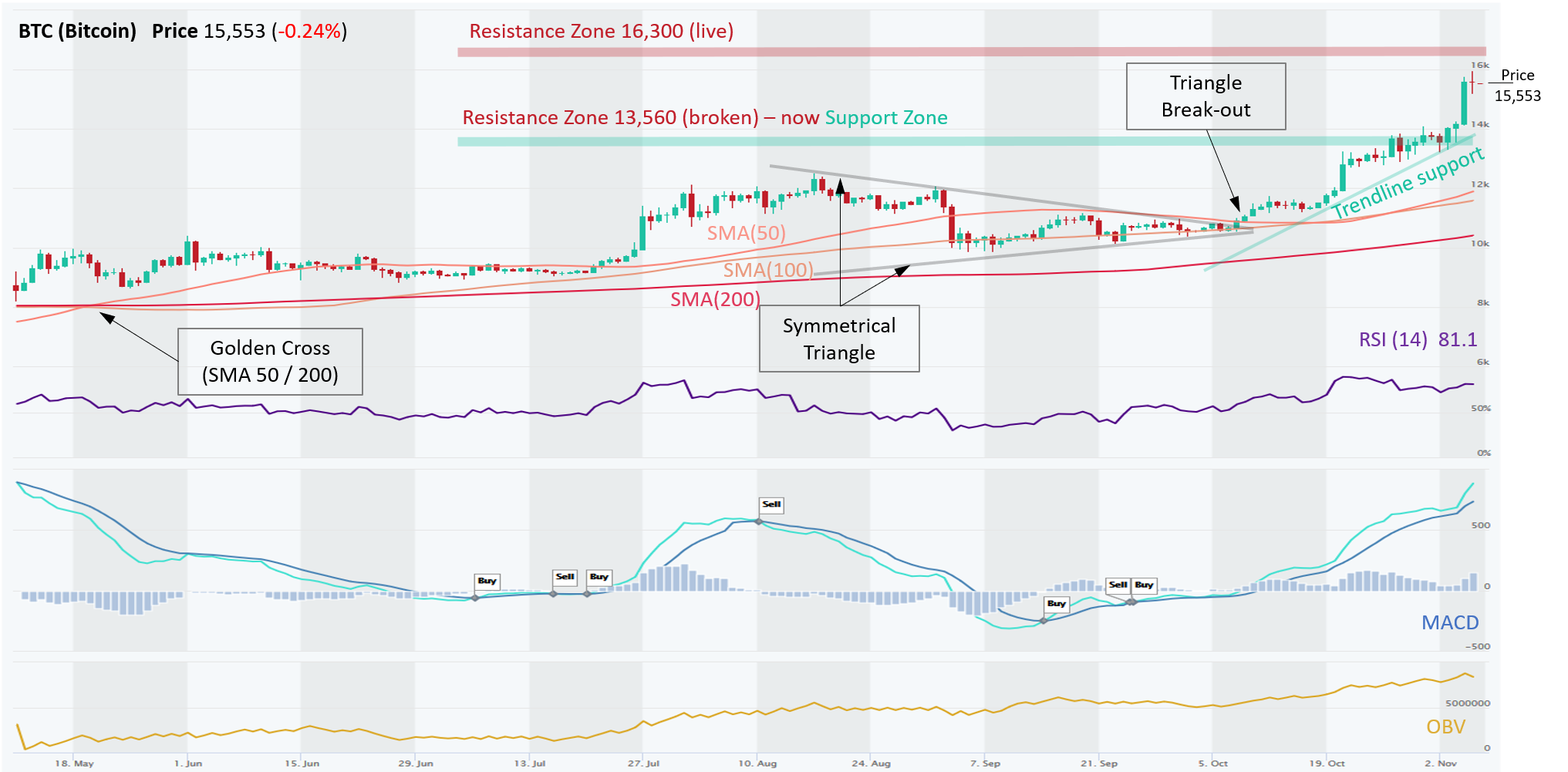The height and width of the screenshot is (772, 1568).
Task: Click the 'Resistance Zone 13,560 (broken)' label
Action: [x=610, y=117]
